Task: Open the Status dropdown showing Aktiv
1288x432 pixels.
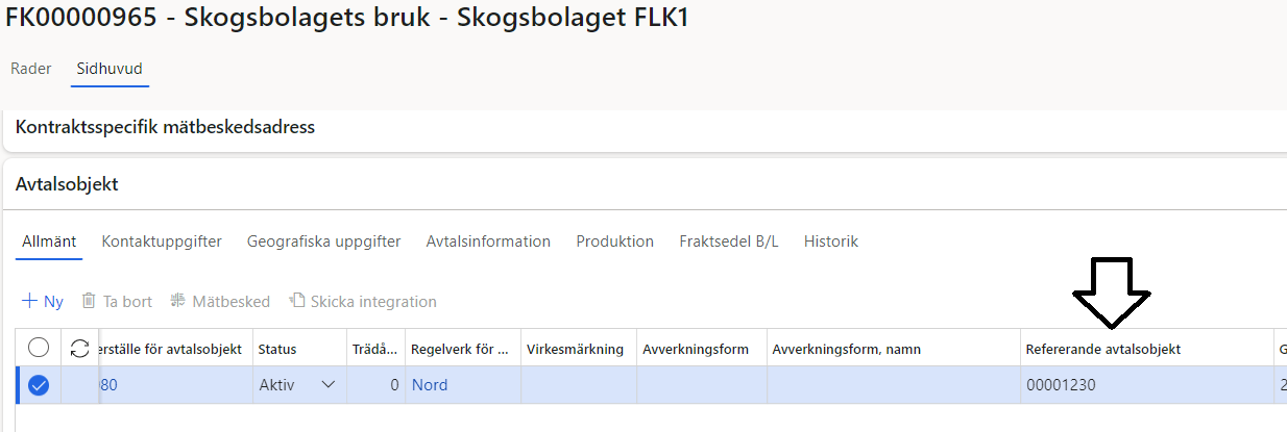Action: [x=327, y=385]
